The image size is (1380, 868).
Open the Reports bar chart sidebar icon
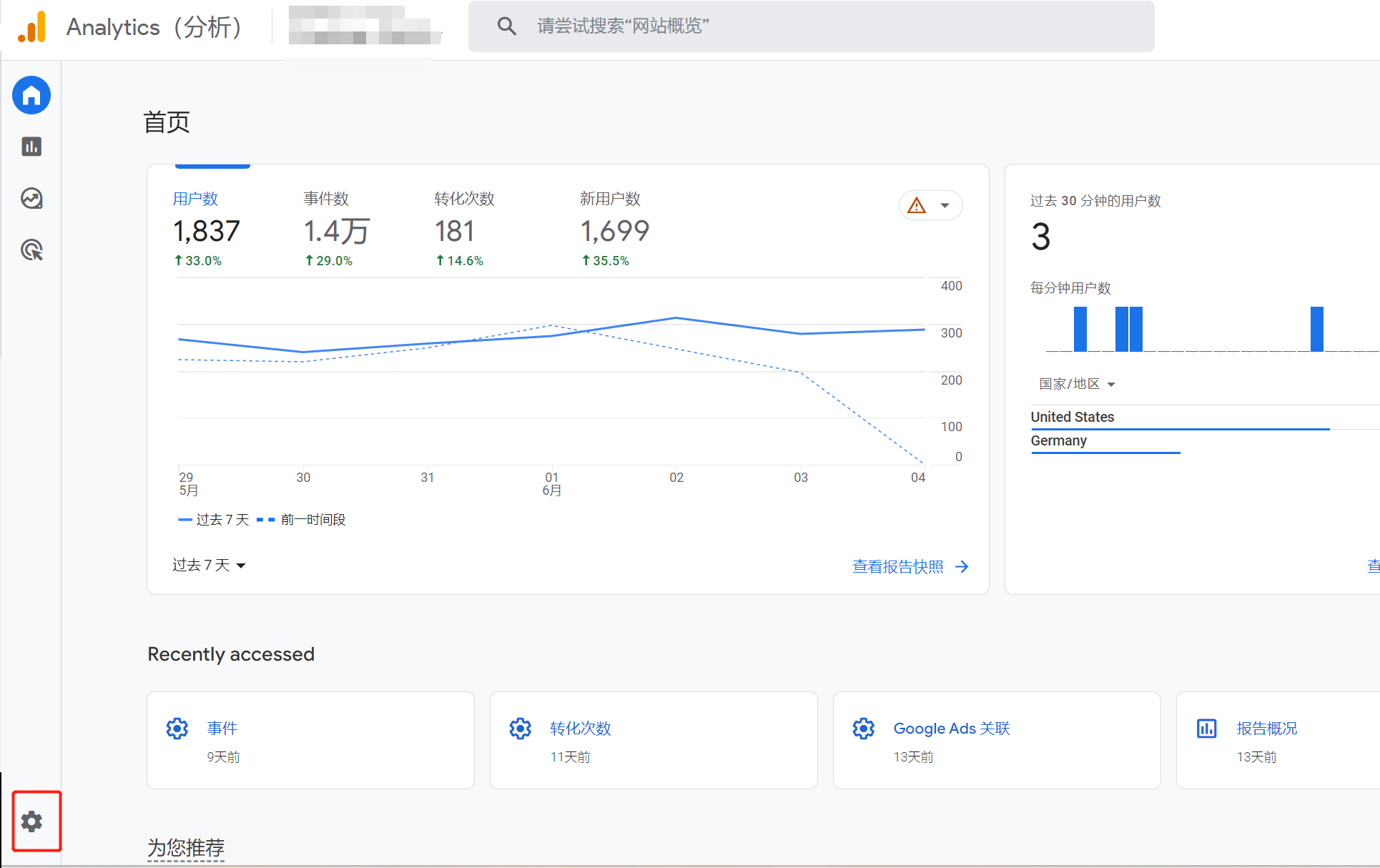(x=31, y=147)
